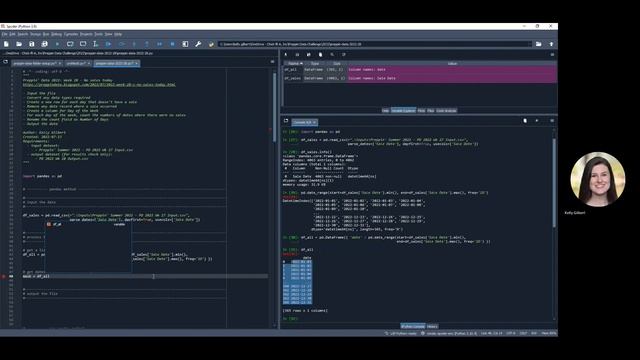Open IPython console options hamburger menu

pyautogui.click(x=552, y=121)
